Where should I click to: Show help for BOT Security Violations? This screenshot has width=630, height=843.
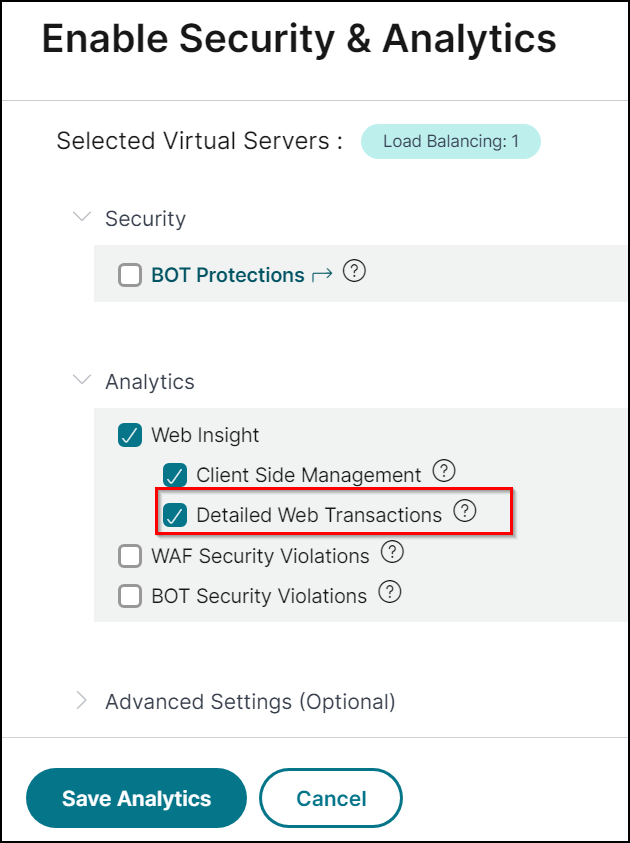390,593
